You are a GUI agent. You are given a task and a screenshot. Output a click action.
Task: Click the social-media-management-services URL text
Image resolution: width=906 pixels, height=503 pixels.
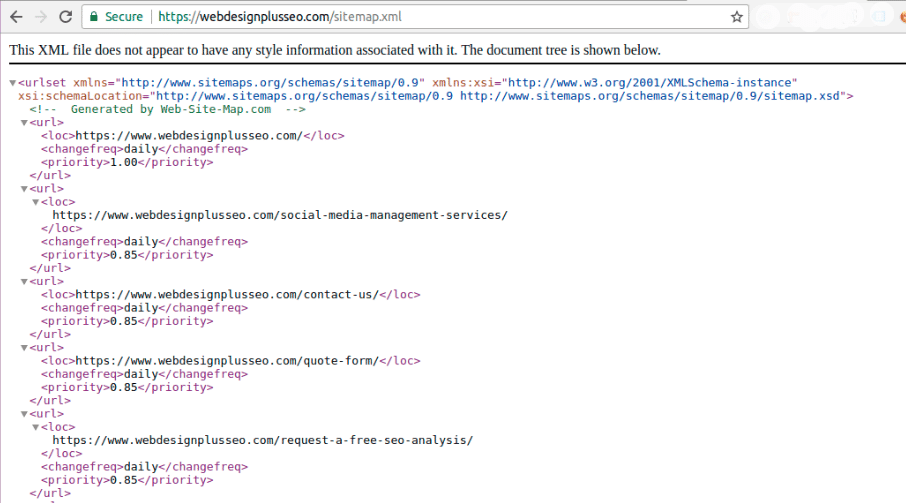click(280, 215)
